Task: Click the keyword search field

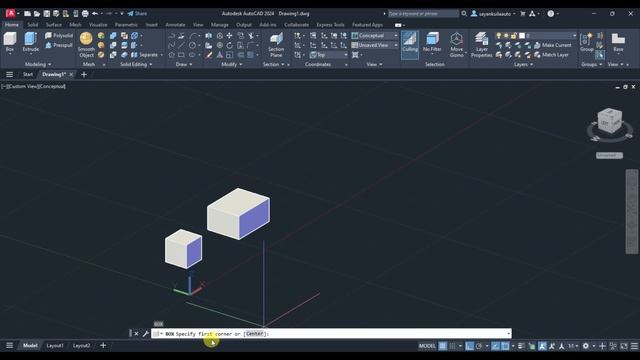Action: pyautogui.click(x=423, y=13)
